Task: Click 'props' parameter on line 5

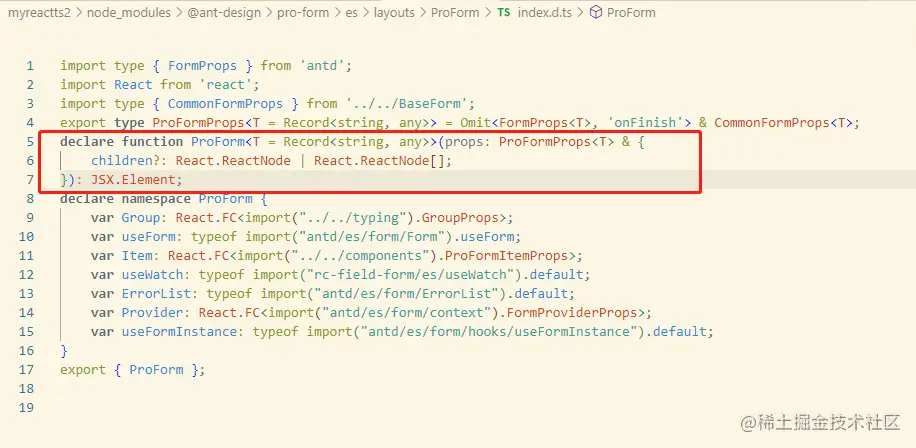Action: [x=464, y=141]
